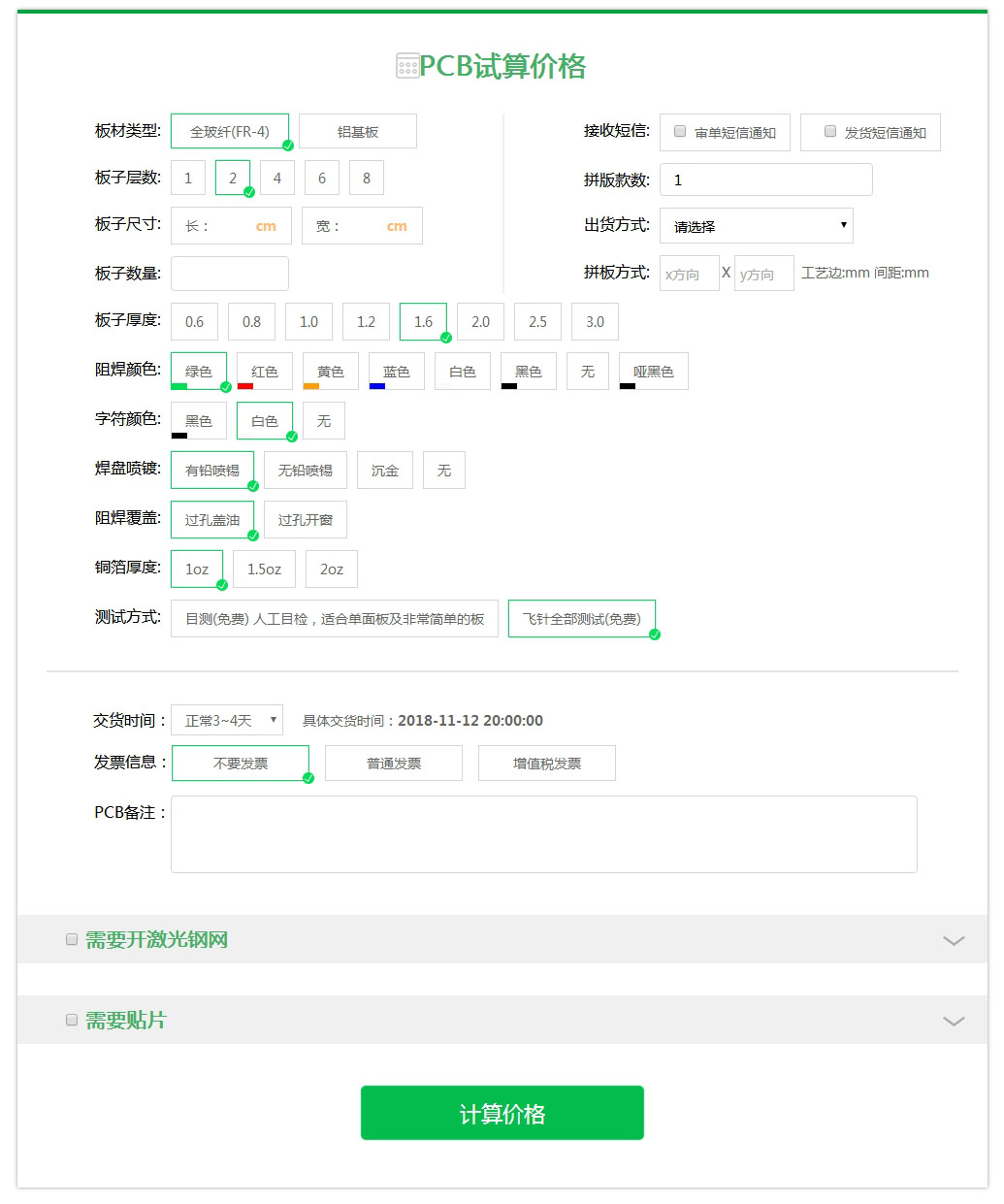The width and height of the screenshot is (1004, 1204).
Task: Select 沉金 pad finish
Action: (385, 470)
